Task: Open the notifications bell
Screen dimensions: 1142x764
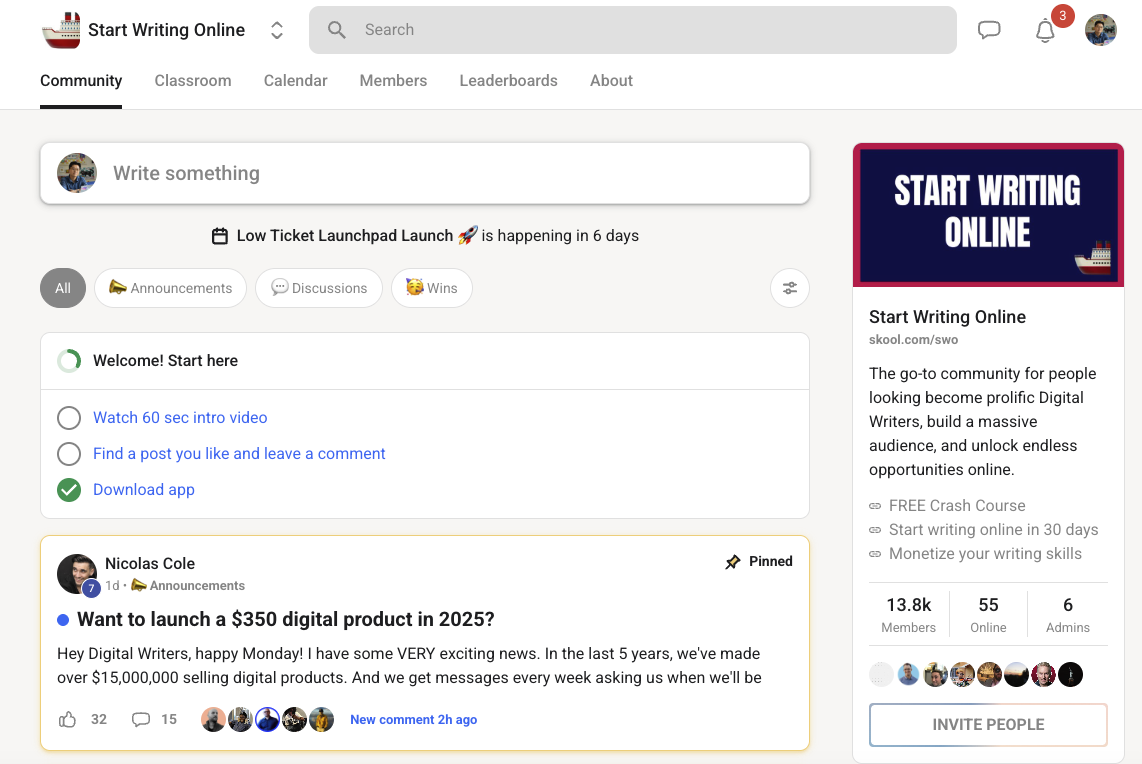Action: click(1045, 31)
